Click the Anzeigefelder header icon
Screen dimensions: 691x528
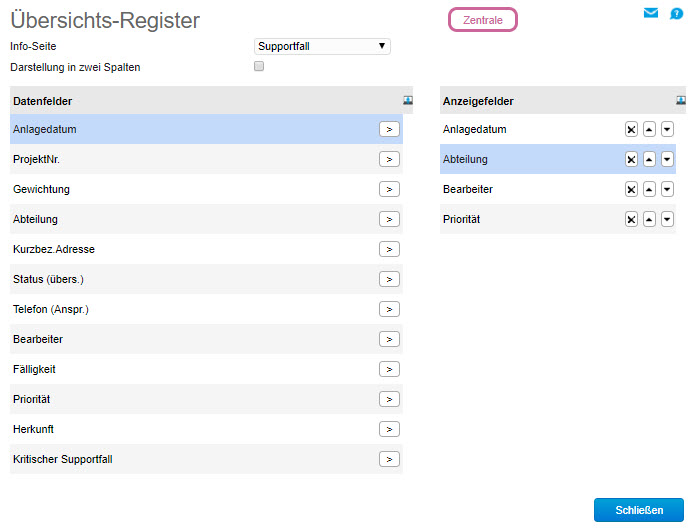pyautogui.click(x=681, y=100)
